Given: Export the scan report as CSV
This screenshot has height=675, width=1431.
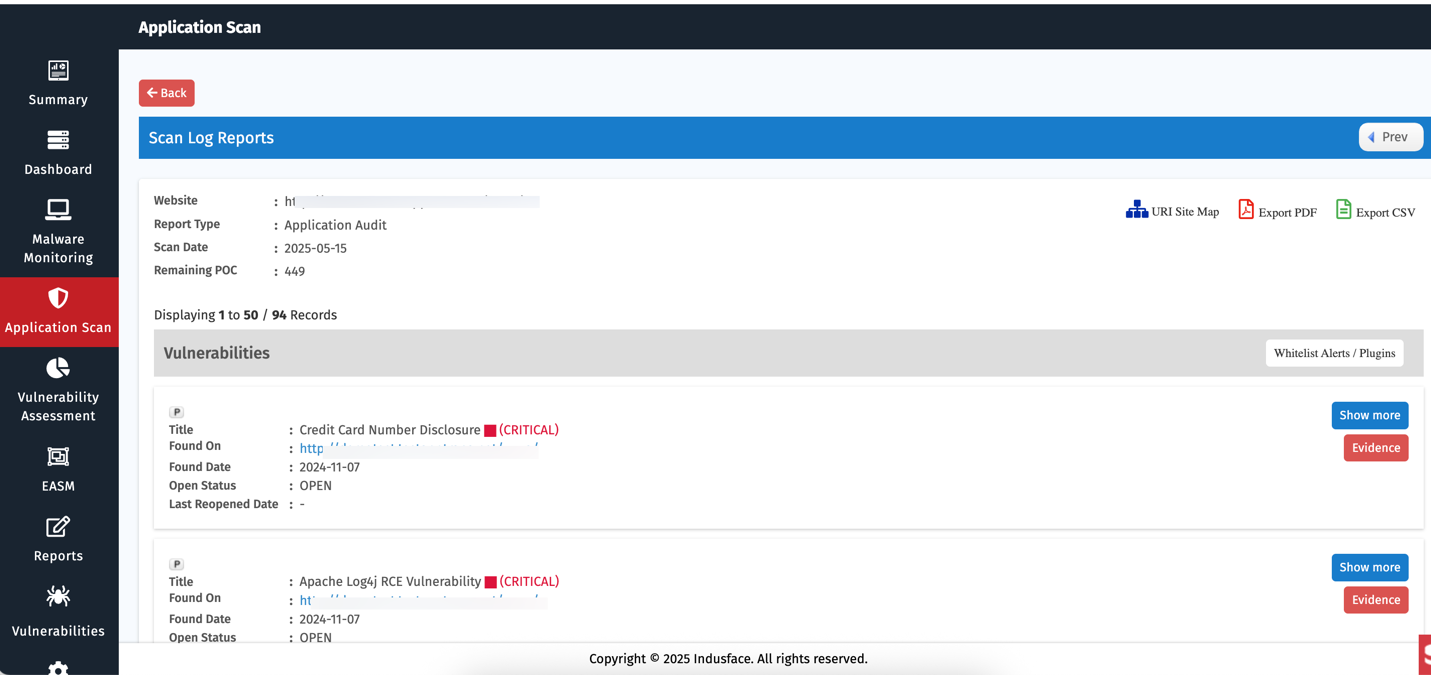Looking at the screenshot, I should 1376,211.
